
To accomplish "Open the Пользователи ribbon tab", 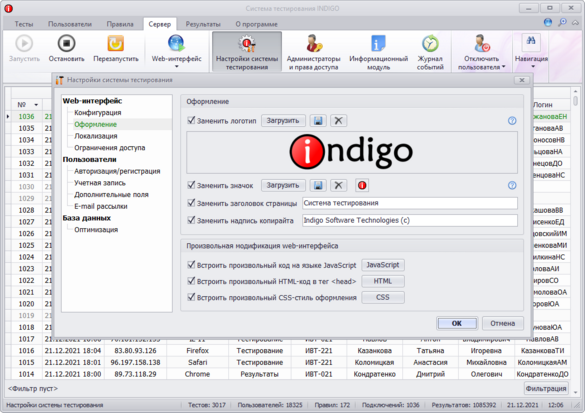I will point(70,24).
